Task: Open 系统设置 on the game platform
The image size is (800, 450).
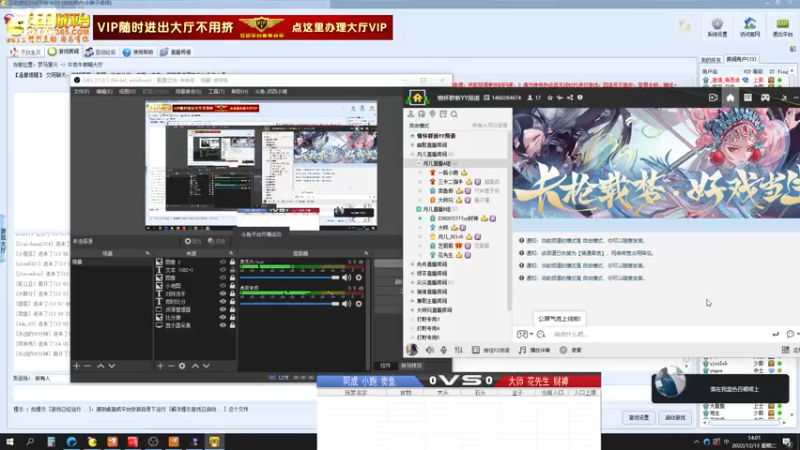Action: (x=717, y=28)
